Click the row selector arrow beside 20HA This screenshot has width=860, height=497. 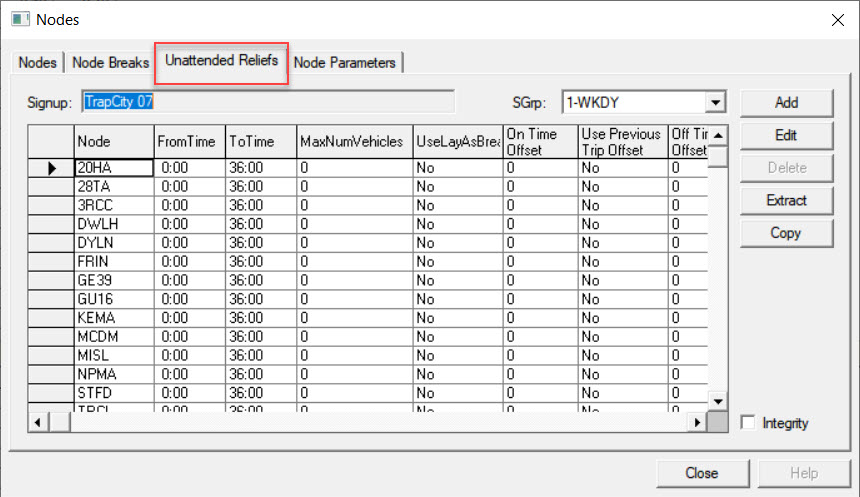(51, 168)
